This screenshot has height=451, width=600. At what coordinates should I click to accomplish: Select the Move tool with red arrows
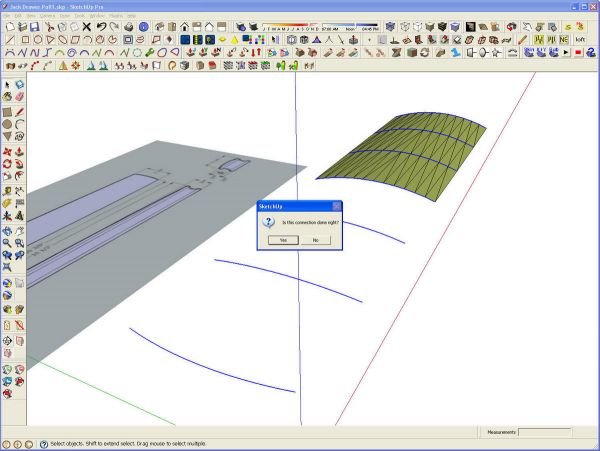(x=7, y=152)
